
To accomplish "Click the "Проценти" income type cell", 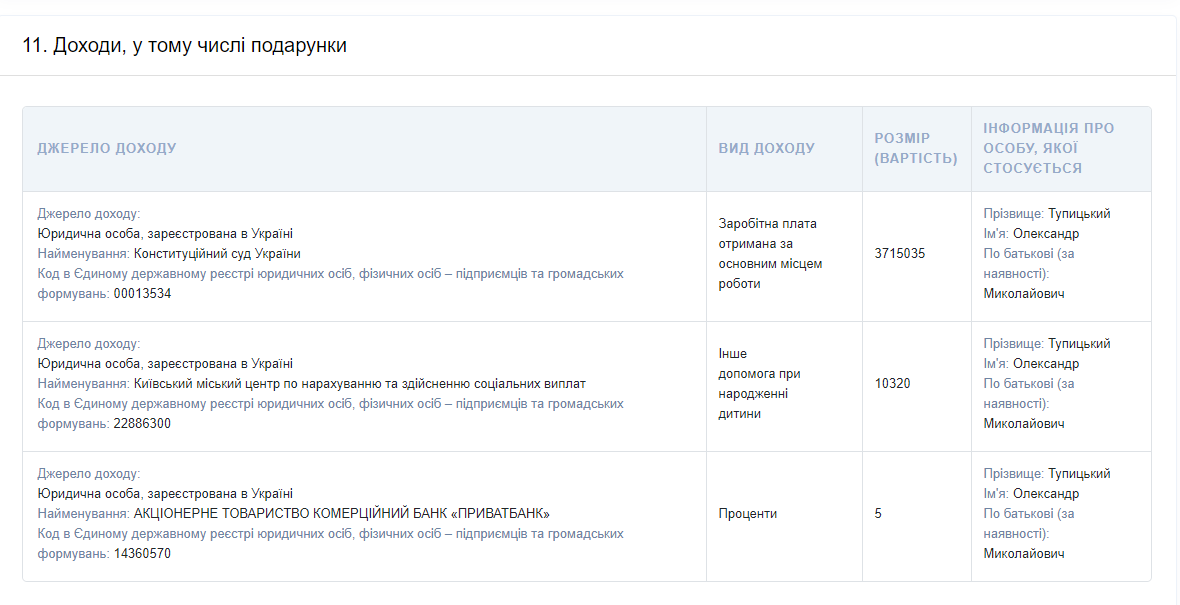I will tap(747, 514).
